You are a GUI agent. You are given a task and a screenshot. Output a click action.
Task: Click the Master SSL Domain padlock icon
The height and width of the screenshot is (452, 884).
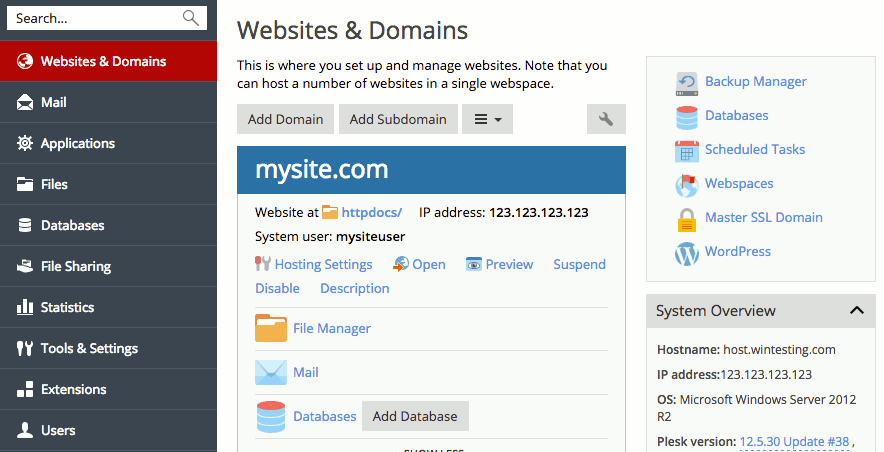pos(687,219)
